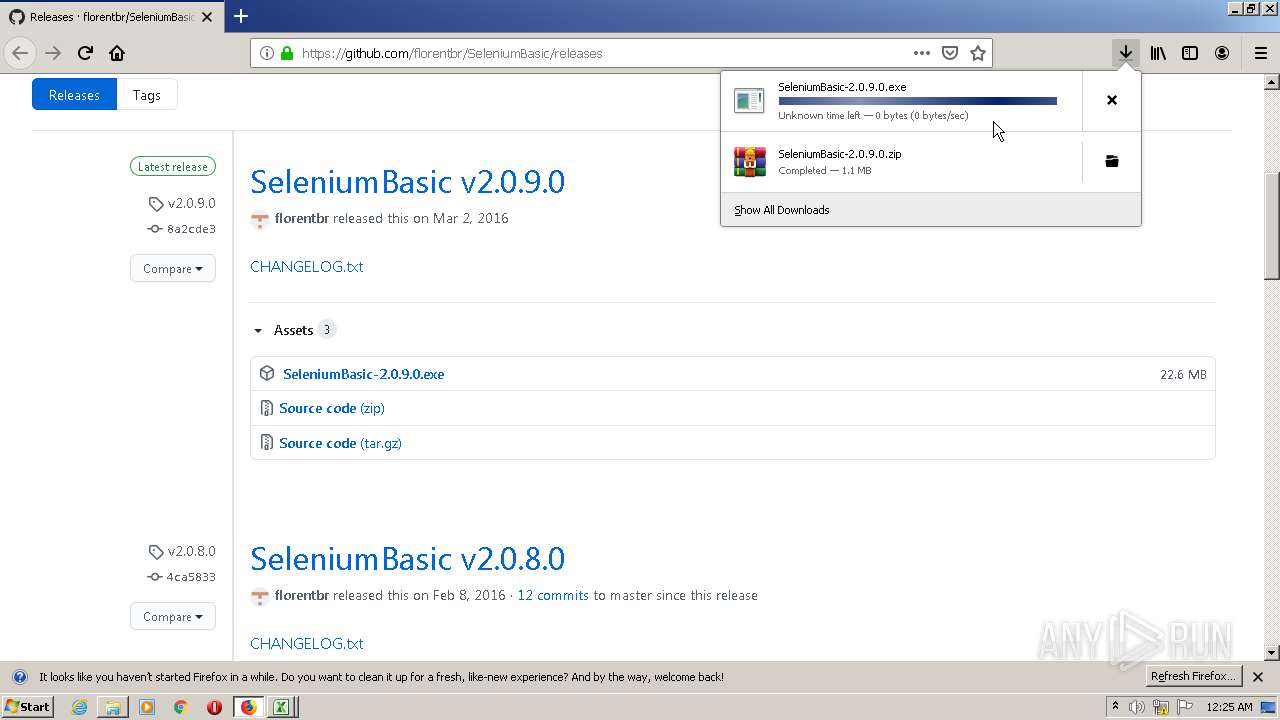
Task: Save this page to Pocket
Action: coord(950,53)
